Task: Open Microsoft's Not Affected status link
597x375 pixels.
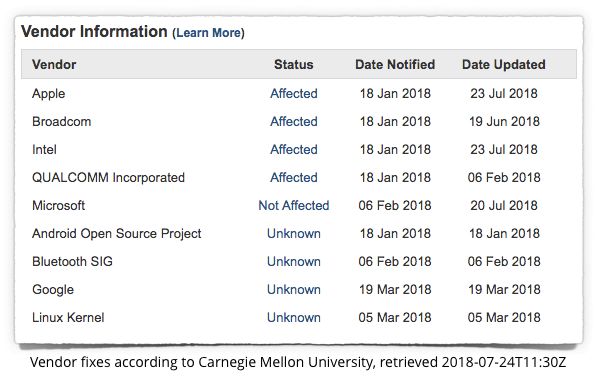Action: point(294,206)
